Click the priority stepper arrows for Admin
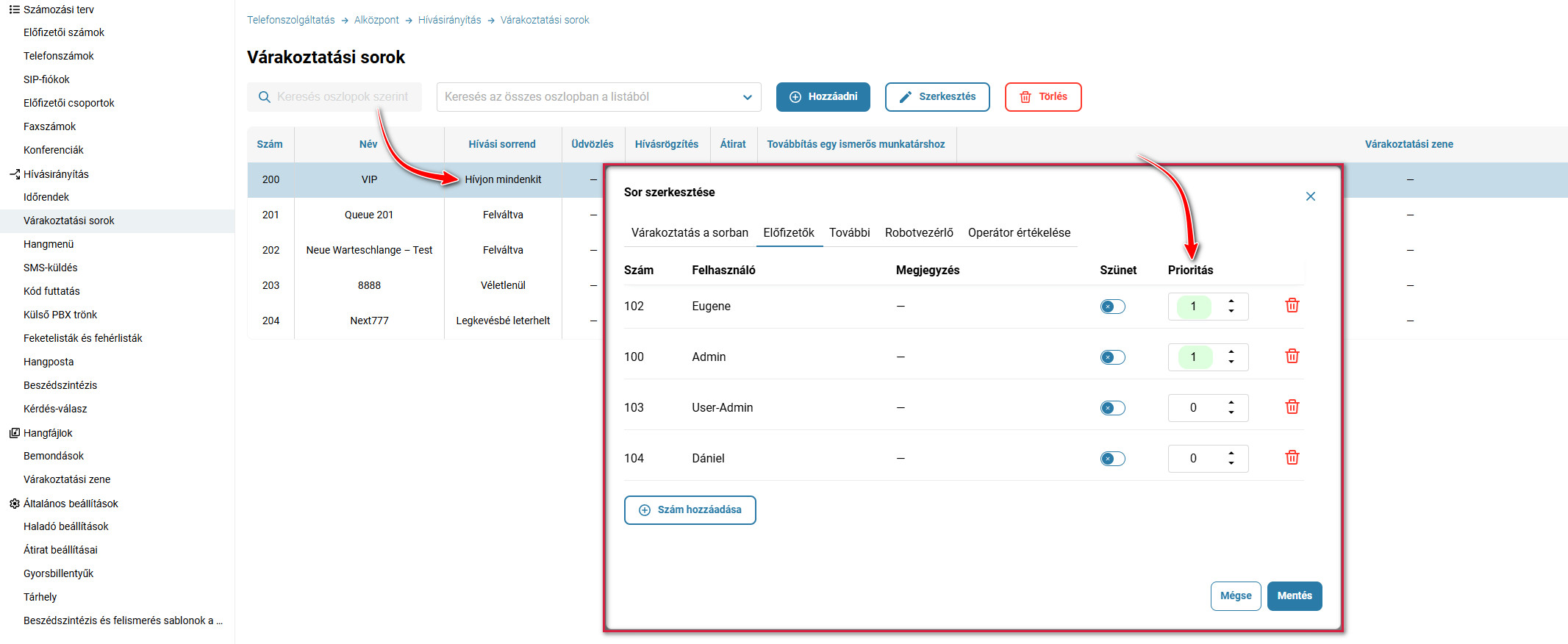Screen dimensions: 1568x644 (1231, 357)
